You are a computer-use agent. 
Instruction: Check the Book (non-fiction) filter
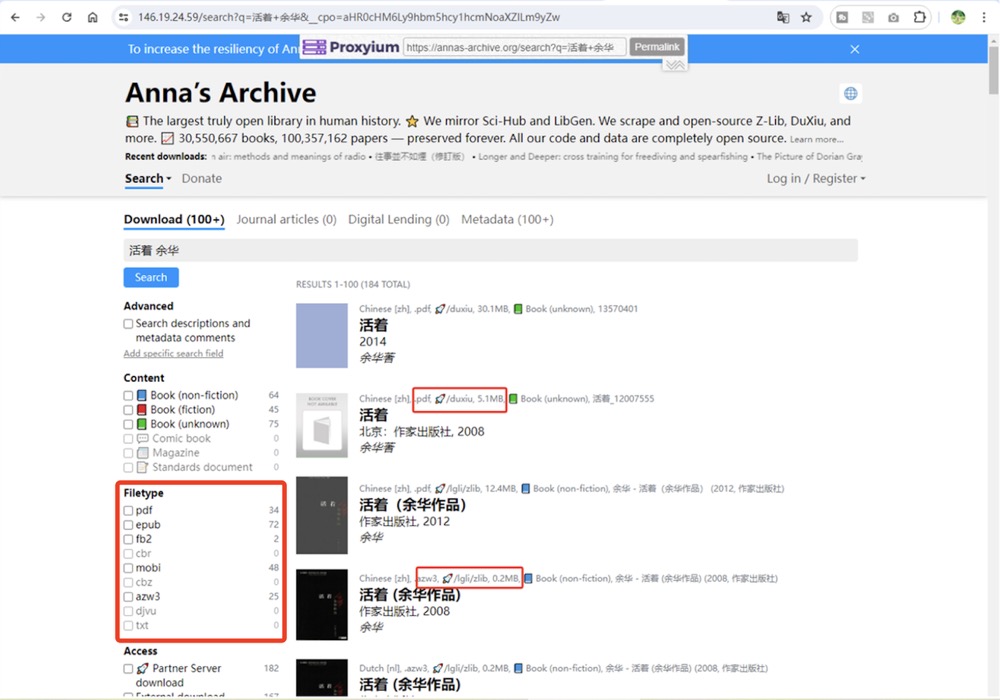[x=128, y=396]
